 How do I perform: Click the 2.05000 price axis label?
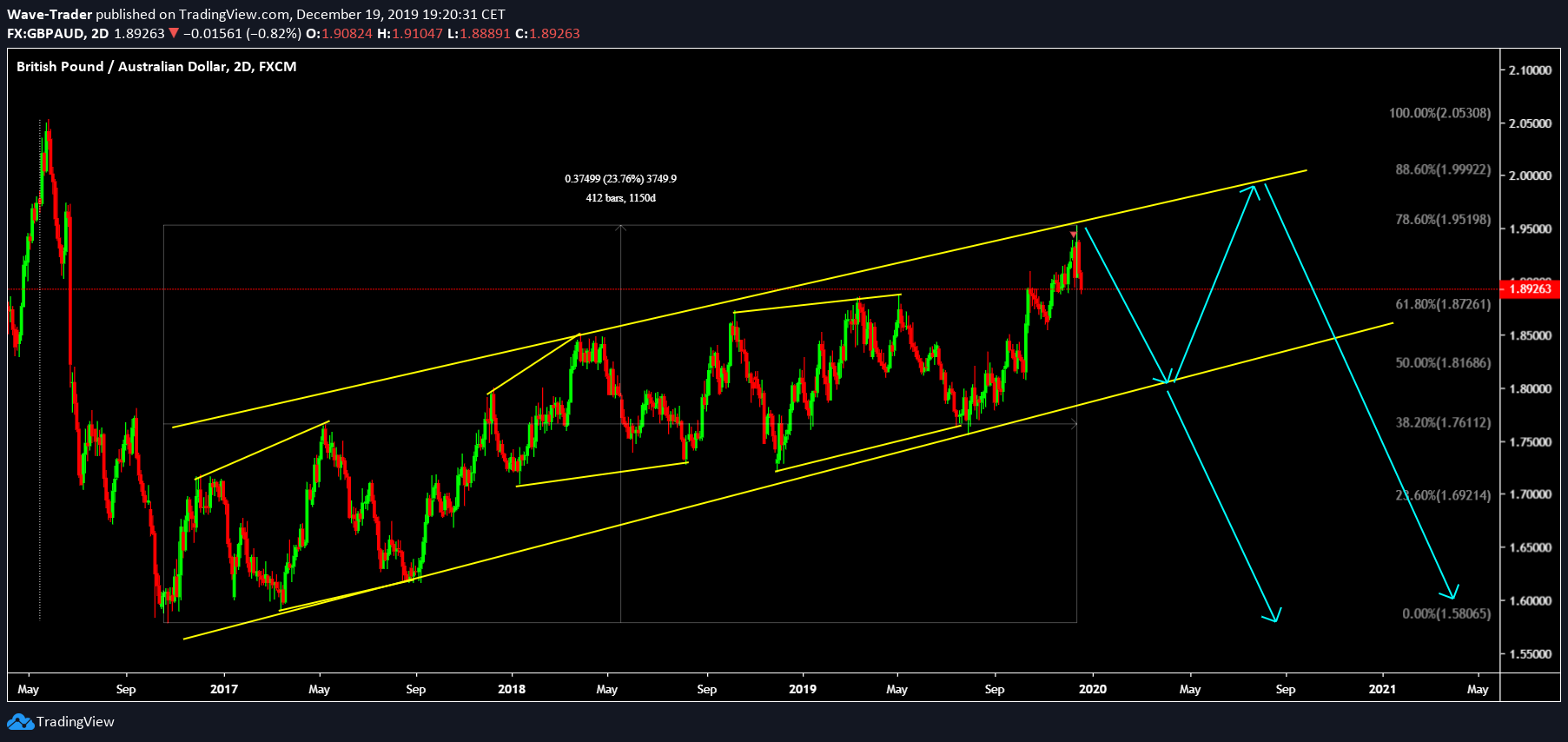1531,123
